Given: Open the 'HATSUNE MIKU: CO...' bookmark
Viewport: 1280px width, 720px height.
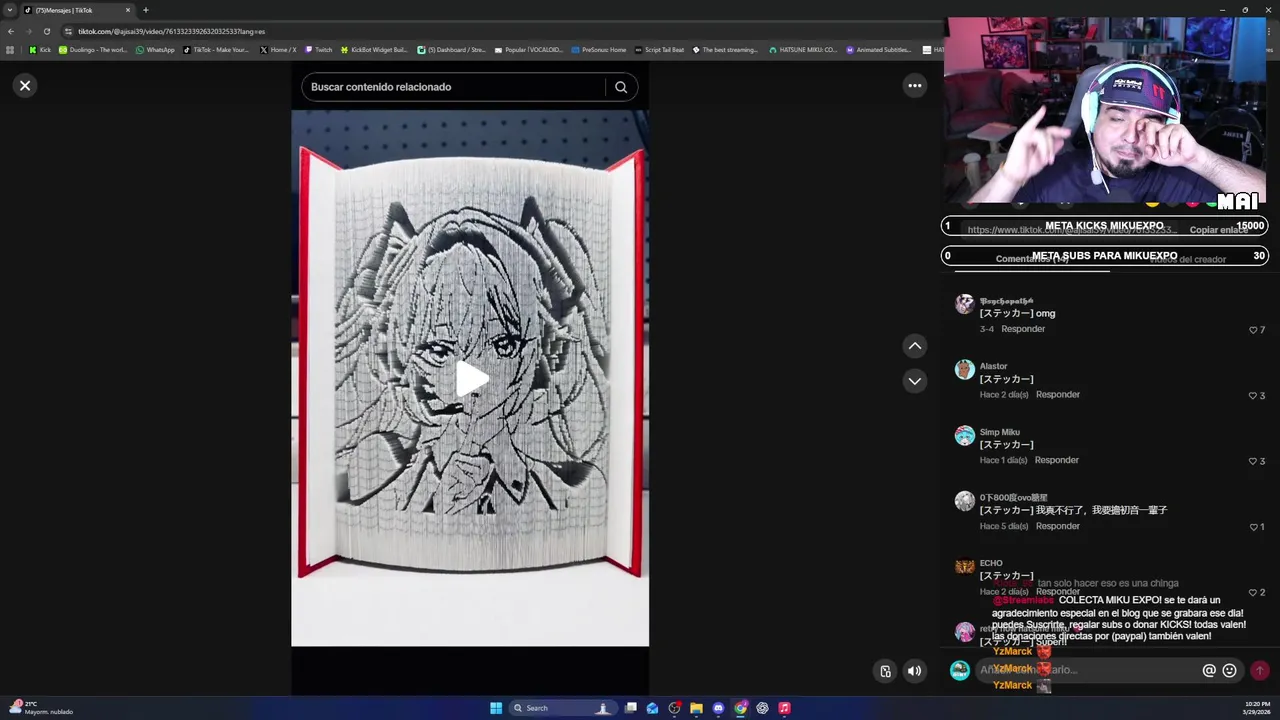Looking at the screenshot, I should click(x=803, y=50).
